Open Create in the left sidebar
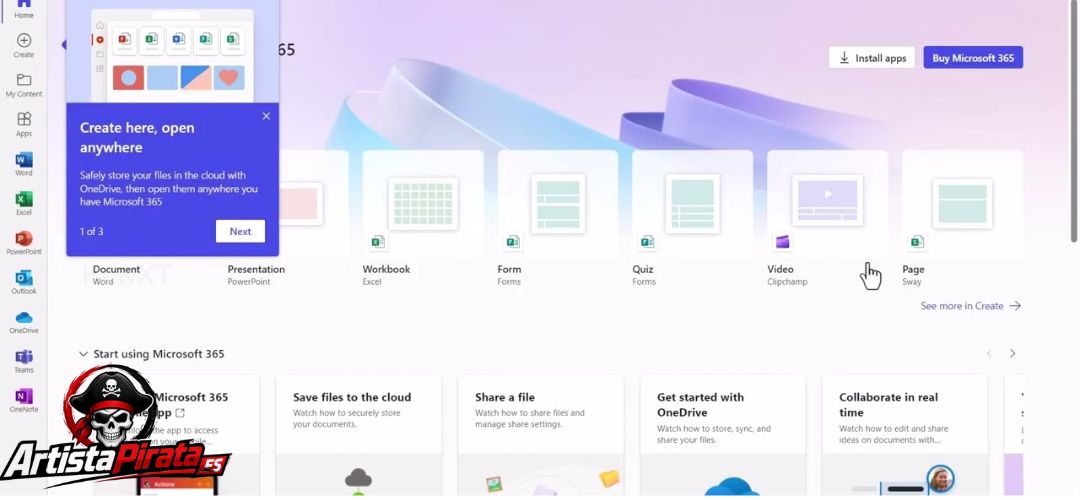This screenshot has width=1080, height=500. (23, 45)
